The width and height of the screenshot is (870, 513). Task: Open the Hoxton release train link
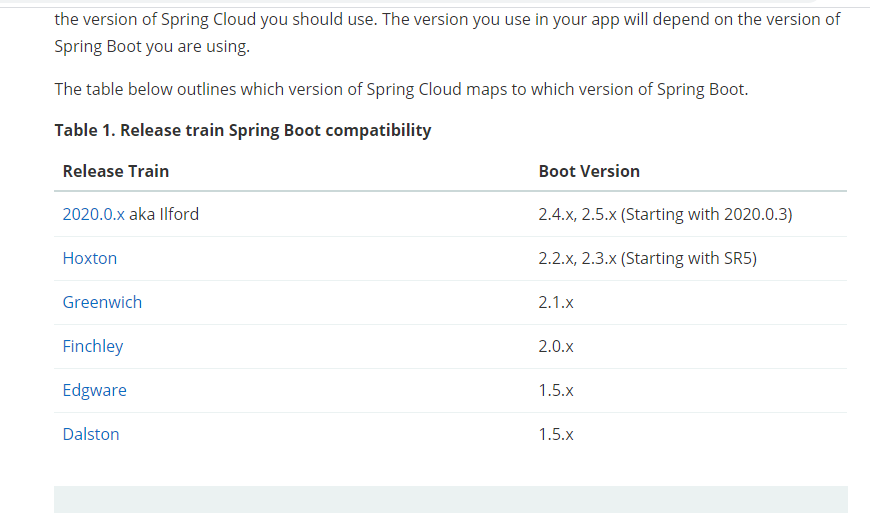90,258
